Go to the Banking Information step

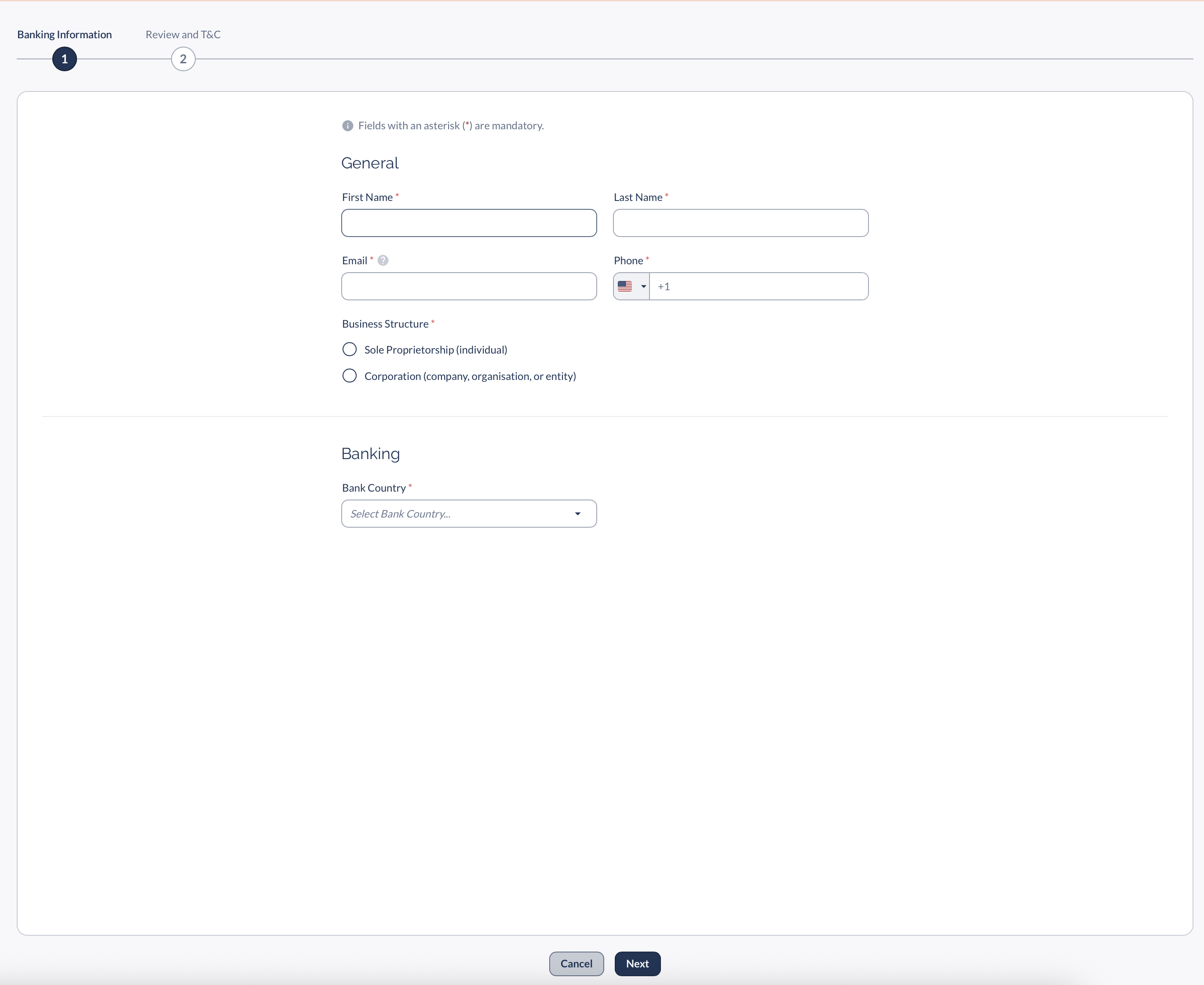tap(64, 34)
